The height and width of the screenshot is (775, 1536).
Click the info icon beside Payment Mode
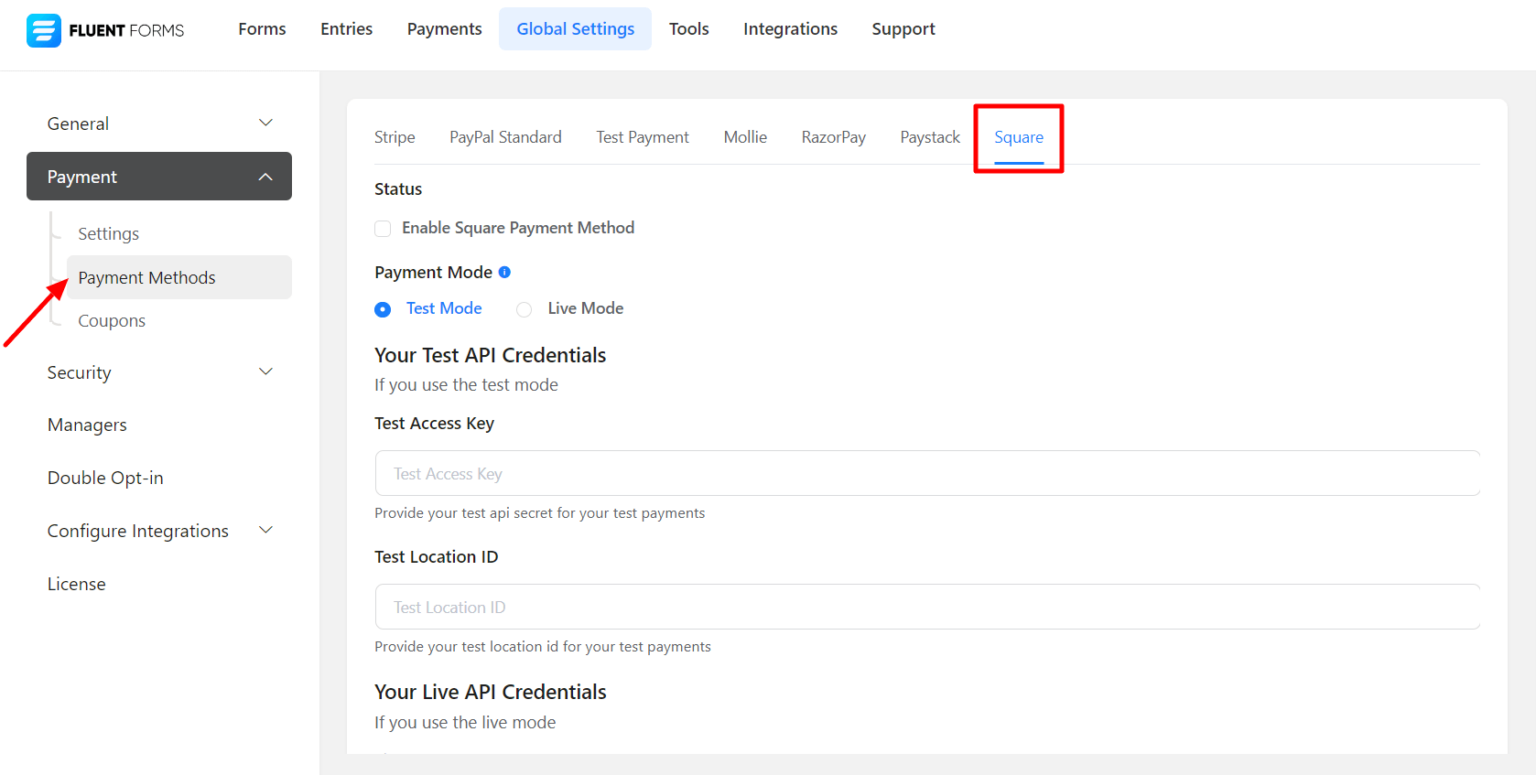coord(504,271)
